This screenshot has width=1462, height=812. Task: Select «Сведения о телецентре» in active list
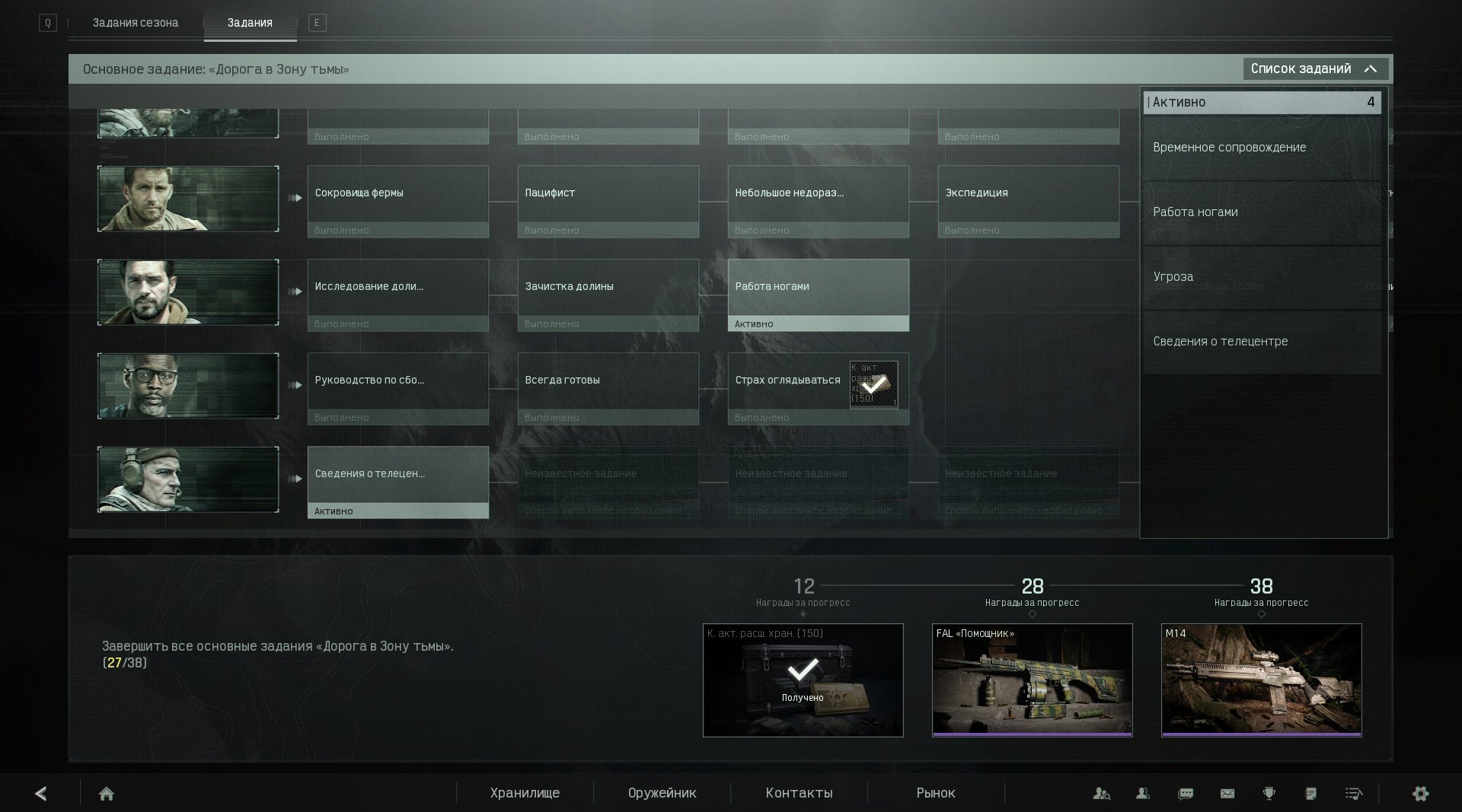coord(1262,342)
